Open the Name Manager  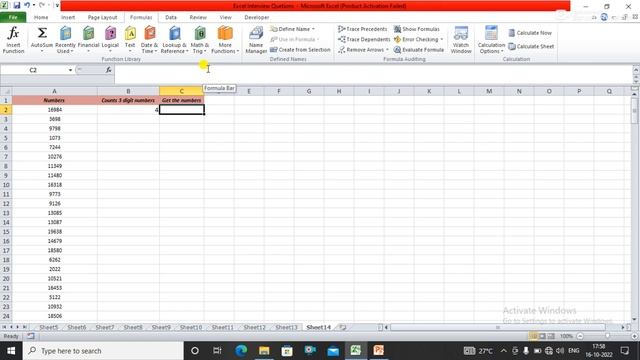(x=256, y=40)
